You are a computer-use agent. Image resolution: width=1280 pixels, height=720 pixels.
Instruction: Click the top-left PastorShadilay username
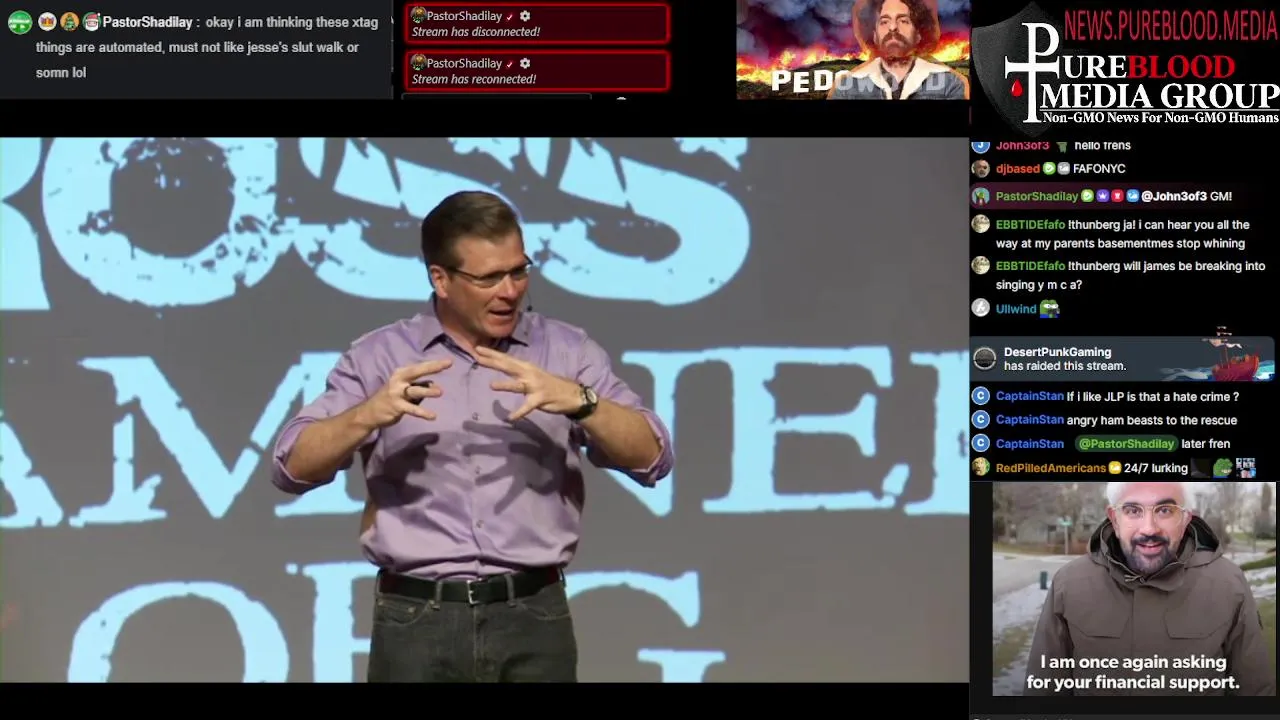point(147,22)
